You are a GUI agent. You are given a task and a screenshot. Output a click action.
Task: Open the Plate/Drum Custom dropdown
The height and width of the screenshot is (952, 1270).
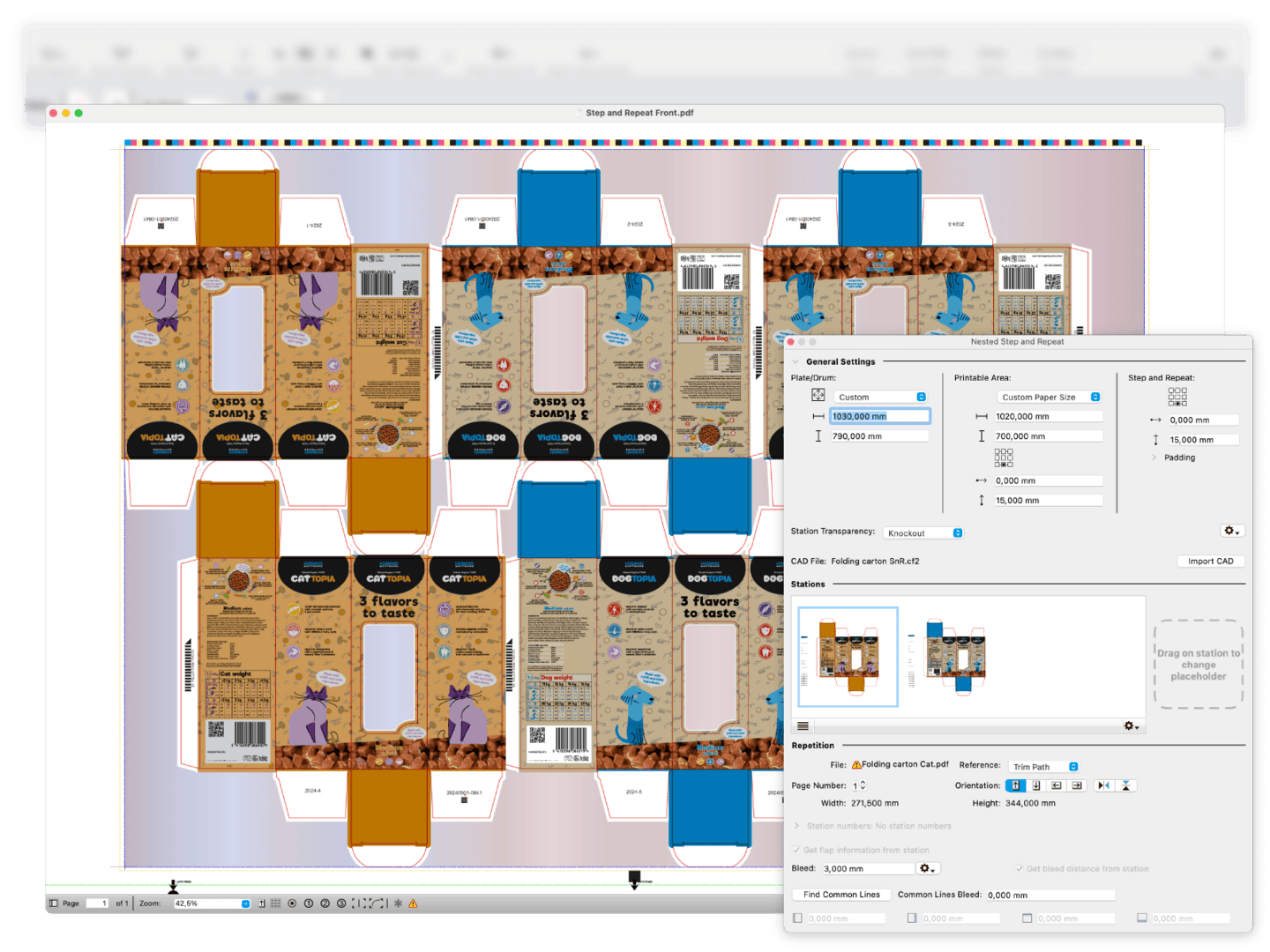880,397
